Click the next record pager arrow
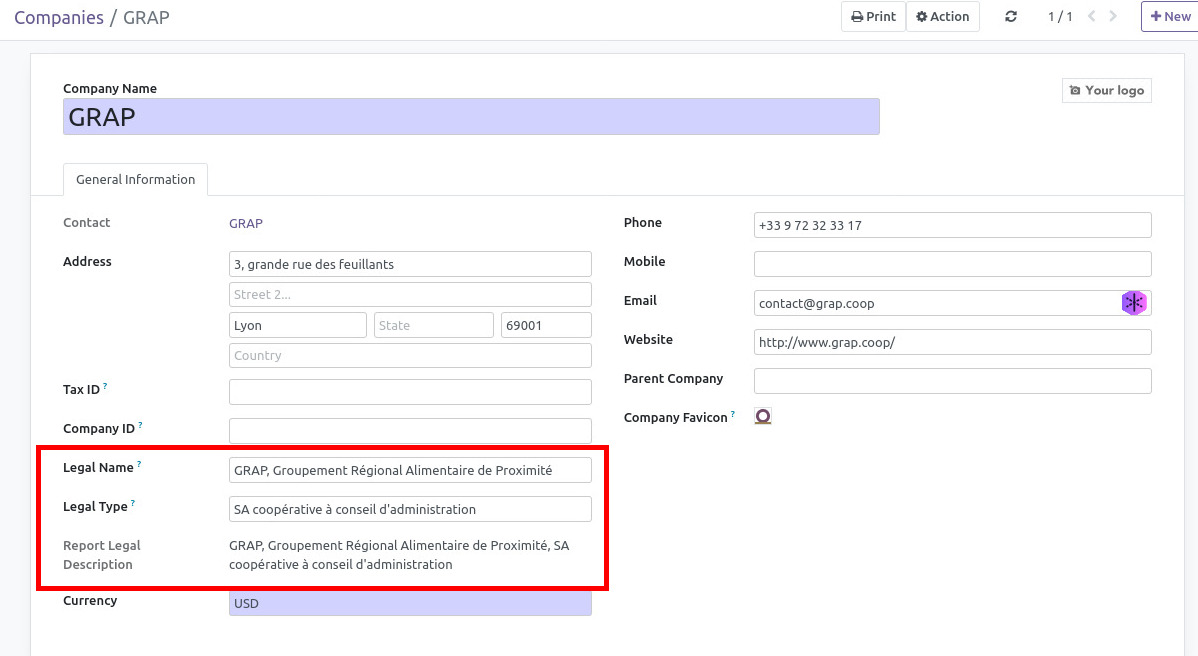This screenshot has height=656, width=1198. pos(1112,16)
